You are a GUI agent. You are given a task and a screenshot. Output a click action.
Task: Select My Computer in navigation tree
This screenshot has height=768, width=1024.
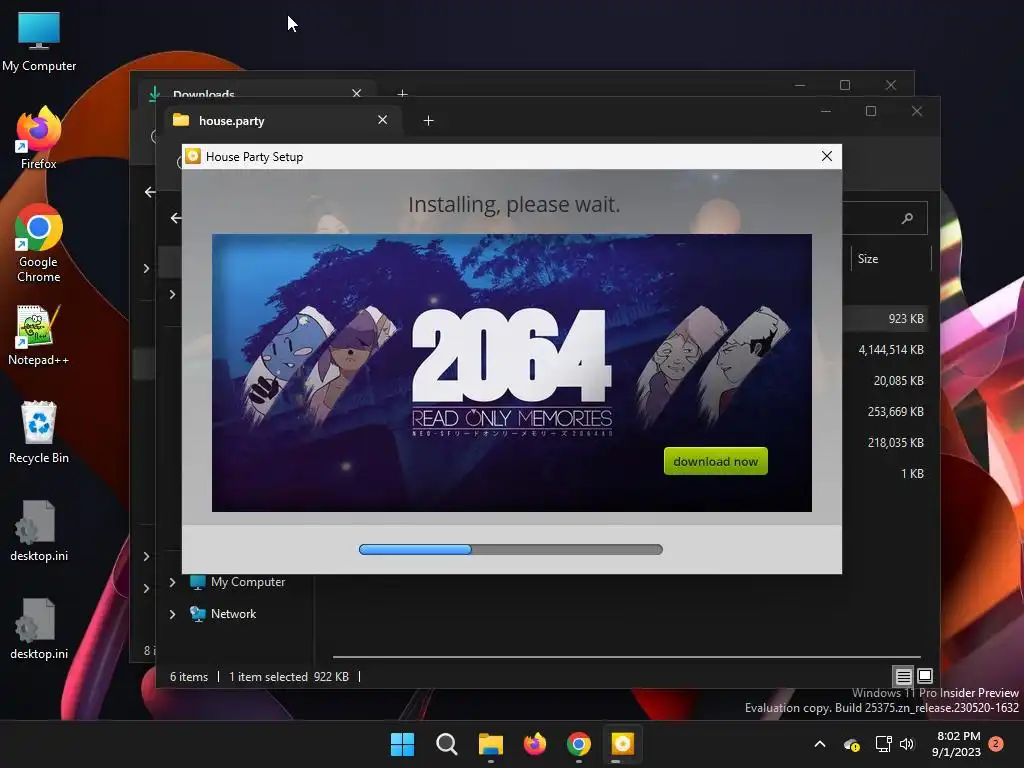click(238, 582)
